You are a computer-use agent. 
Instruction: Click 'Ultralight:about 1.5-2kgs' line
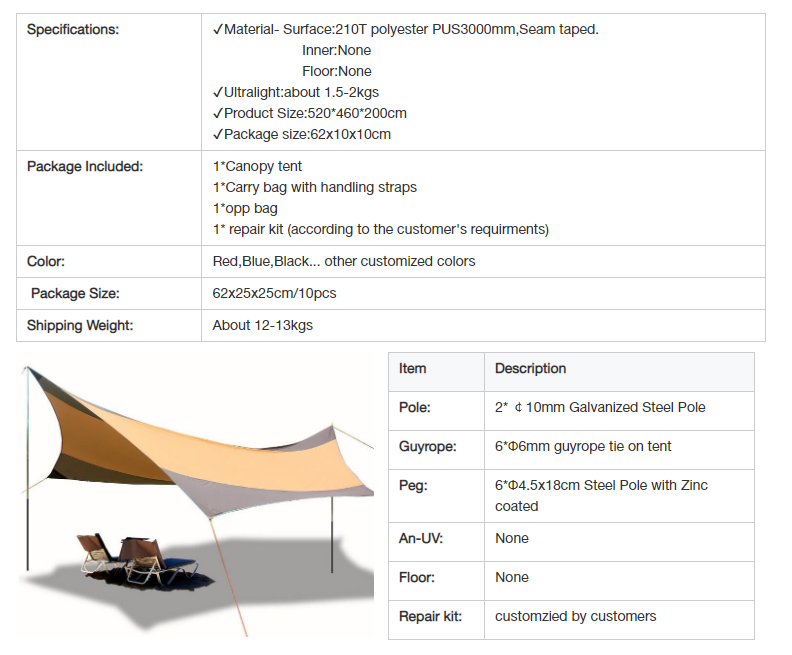pos(295,92)
